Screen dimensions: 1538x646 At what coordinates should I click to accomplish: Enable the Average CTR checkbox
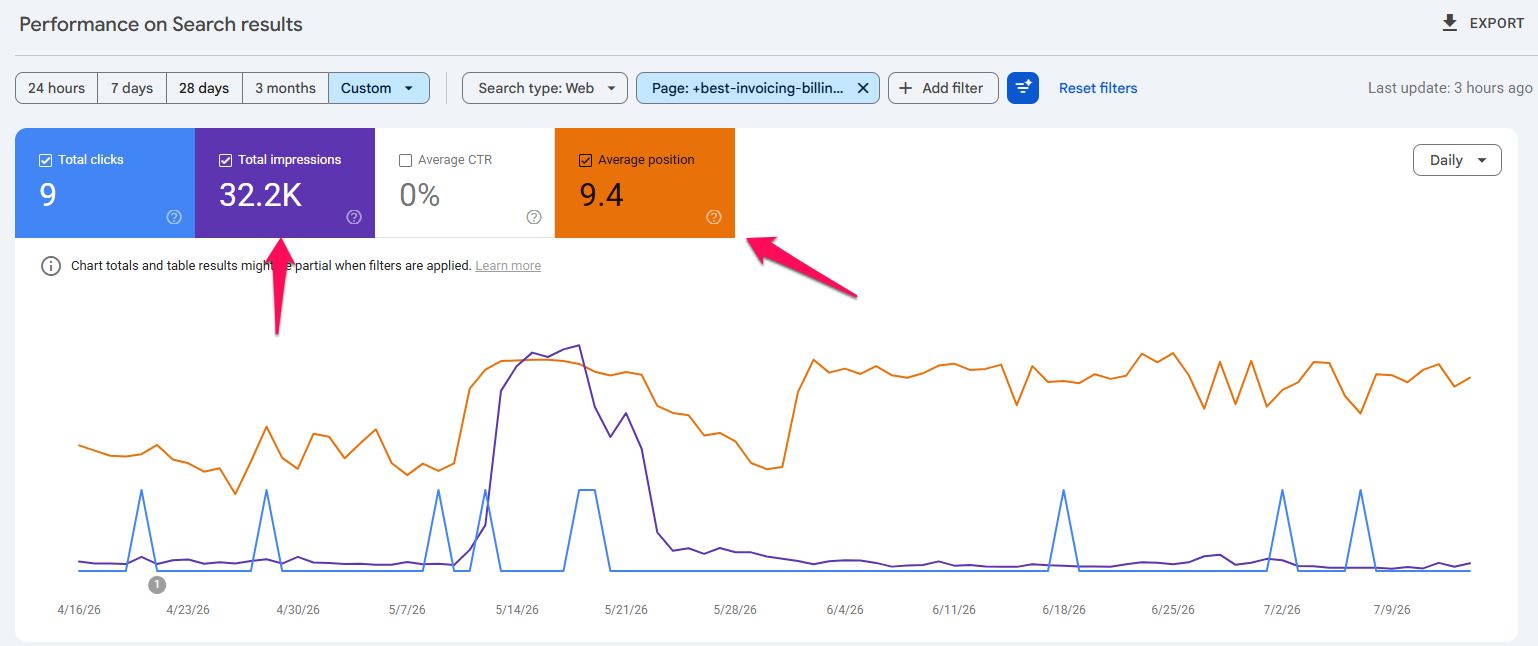pyautogui.click(x=405, y=160)
